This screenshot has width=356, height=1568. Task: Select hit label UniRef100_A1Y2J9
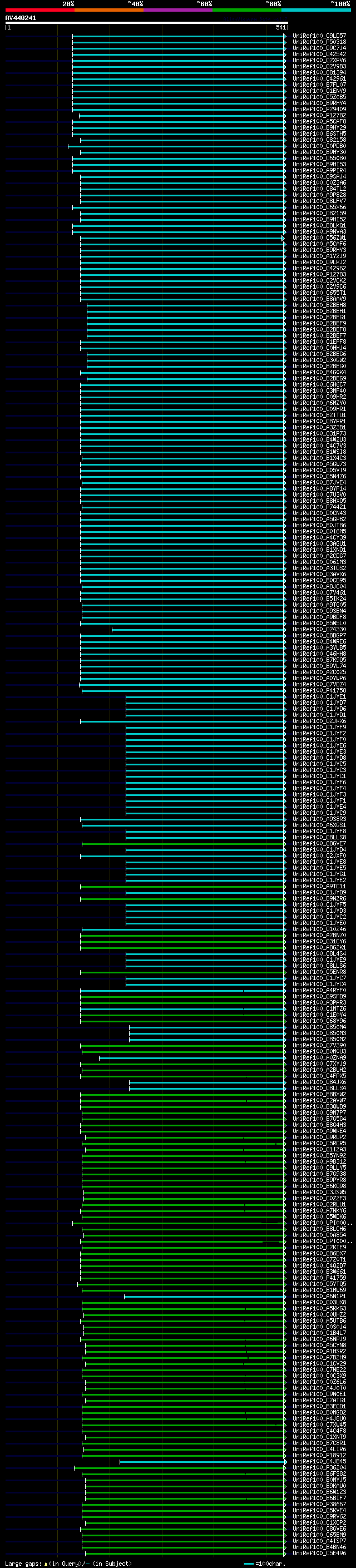[319, 256]
